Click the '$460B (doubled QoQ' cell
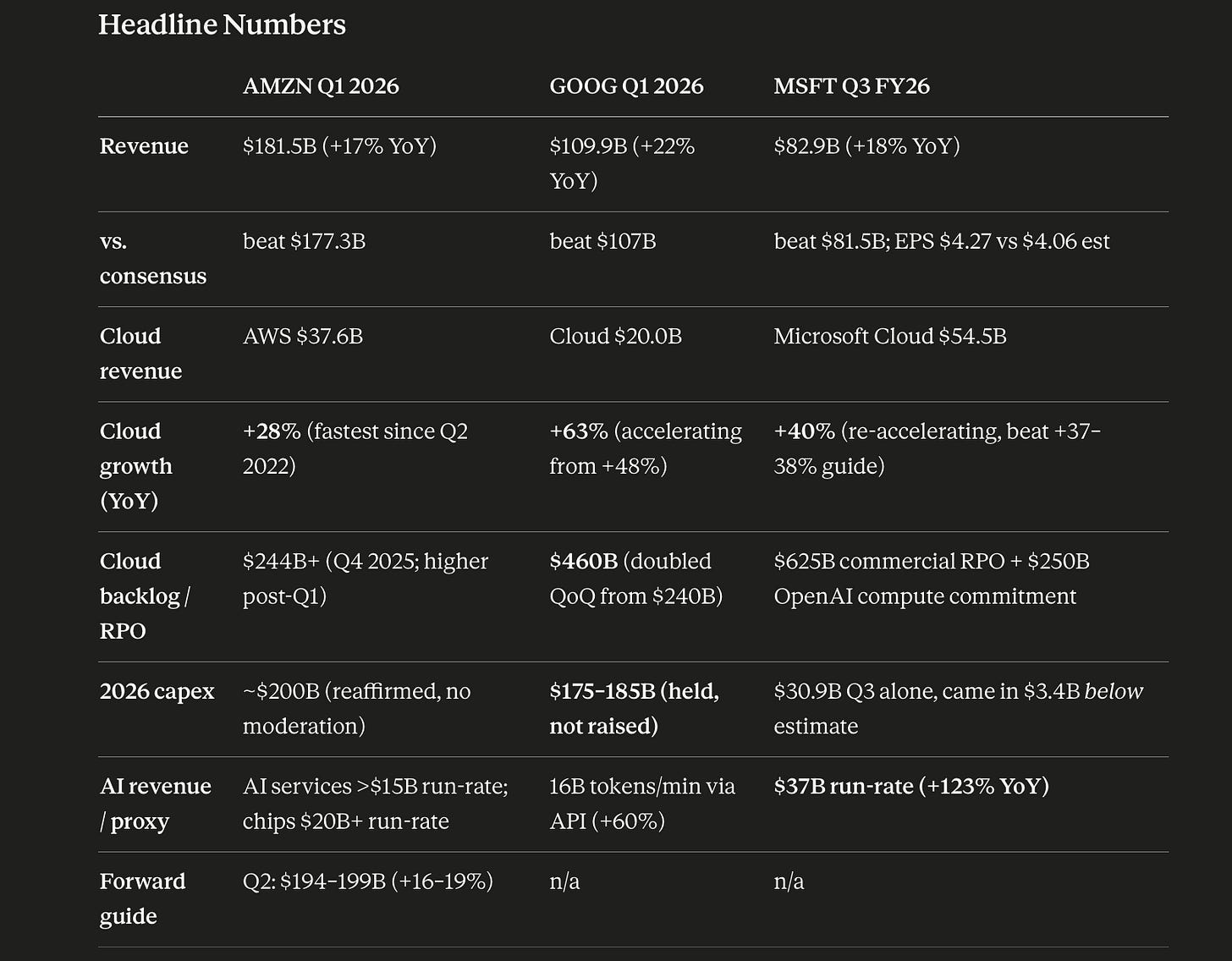Image resolution: width=1232 pixels, height=961 pixels. coord(636,579)
